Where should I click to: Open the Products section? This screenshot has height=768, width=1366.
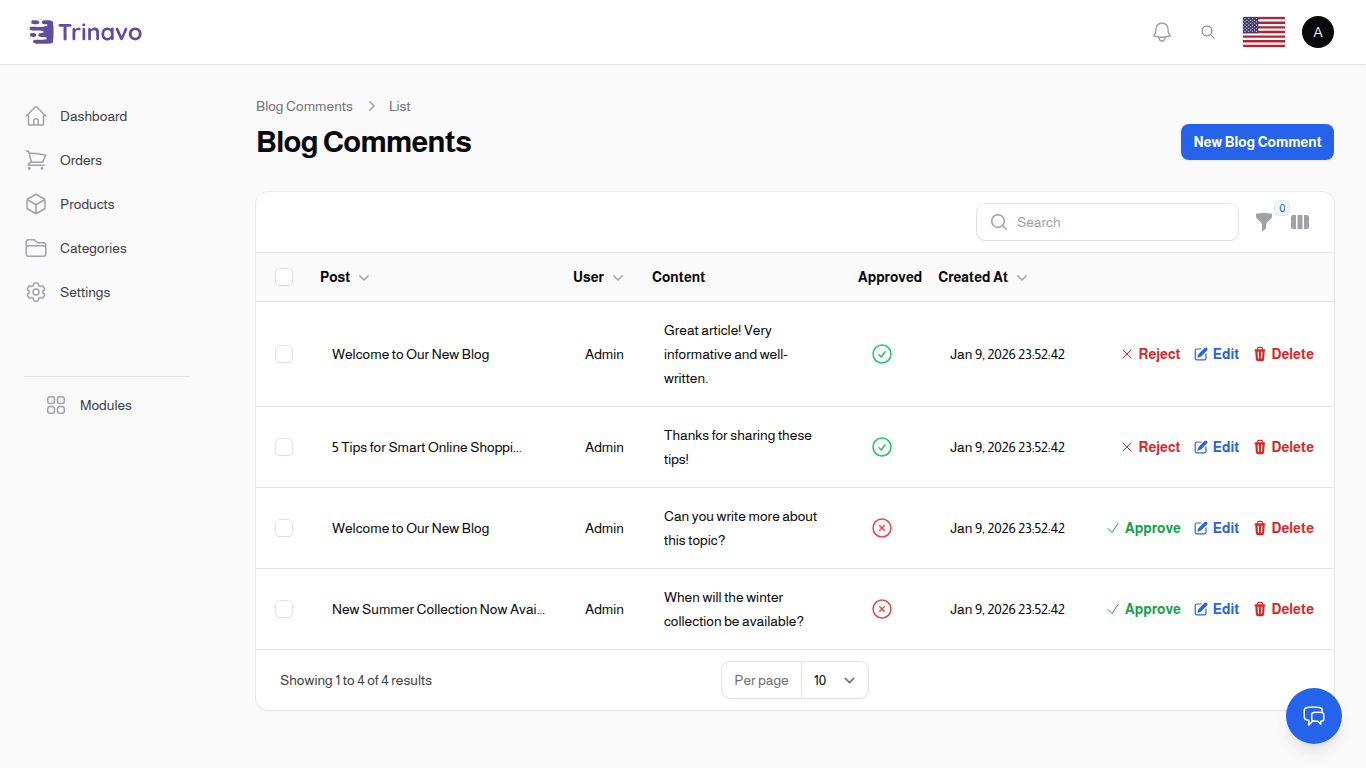(x=86, y=204)
